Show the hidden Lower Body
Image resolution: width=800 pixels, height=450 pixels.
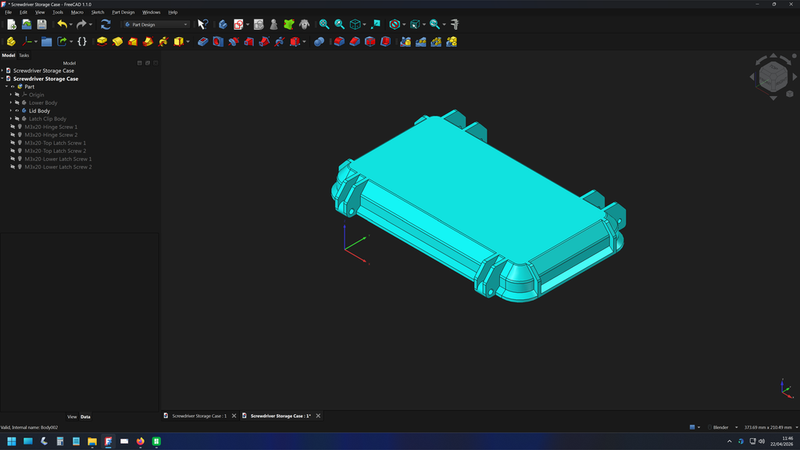(17, 103)
